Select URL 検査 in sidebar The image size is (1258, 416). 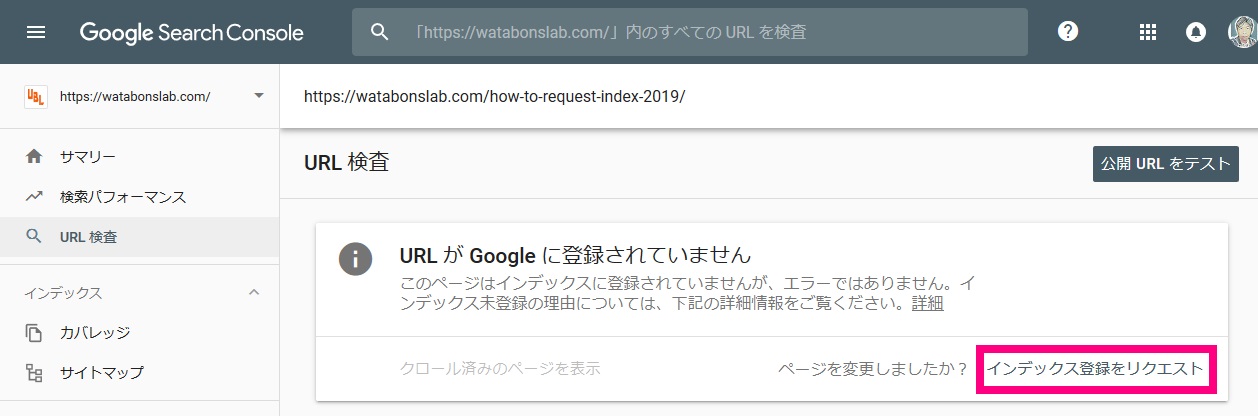click(88, 237)
